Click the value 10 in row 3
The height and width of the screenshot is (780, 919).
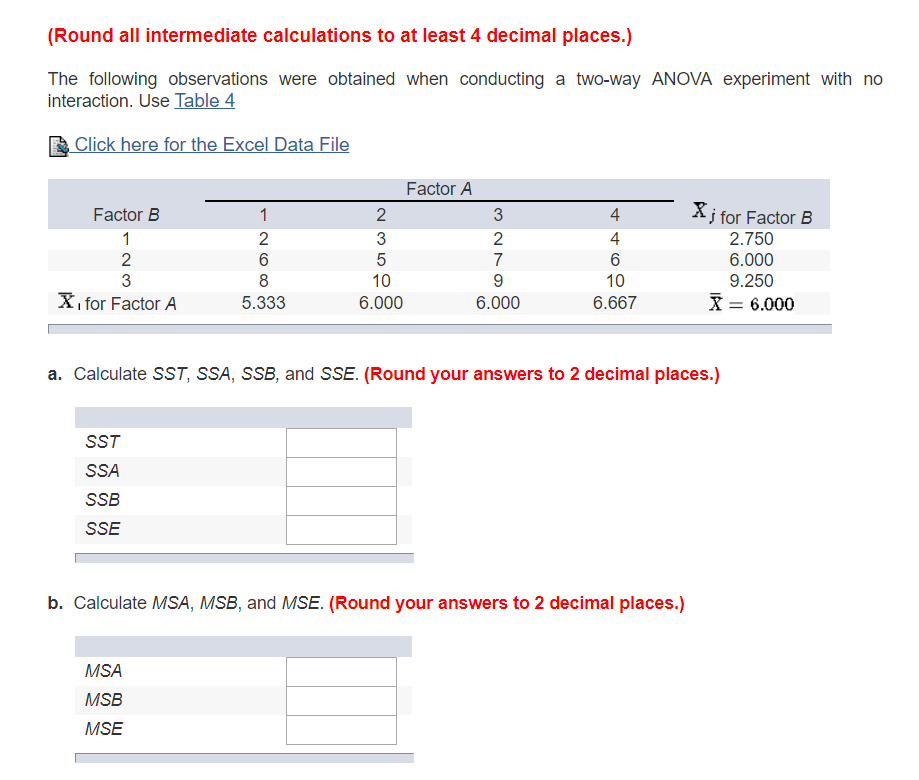(381, 281)
